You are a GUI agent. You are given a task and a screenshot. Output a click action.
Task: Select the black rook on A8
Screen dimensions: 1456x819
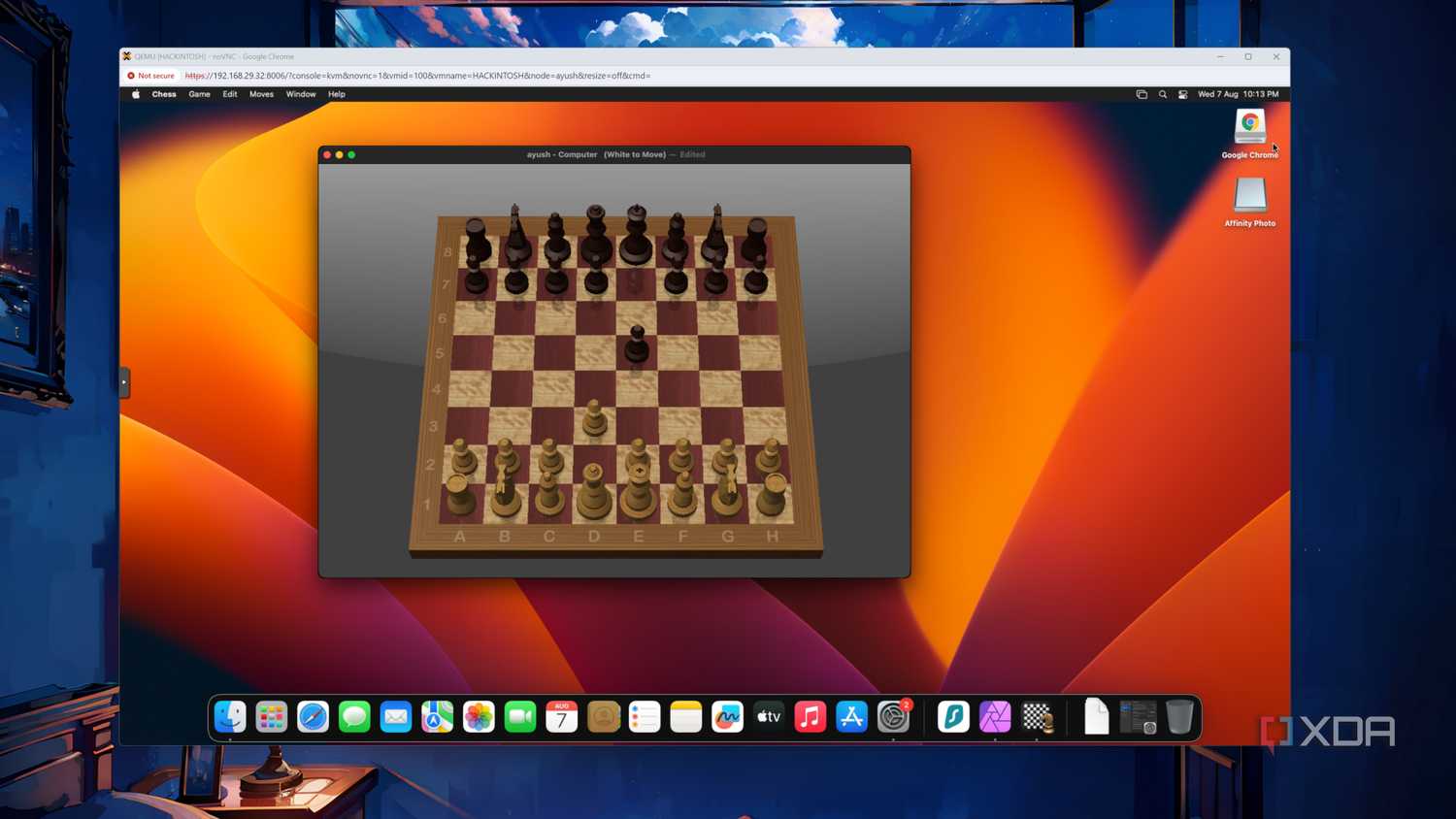pos(476,239)
